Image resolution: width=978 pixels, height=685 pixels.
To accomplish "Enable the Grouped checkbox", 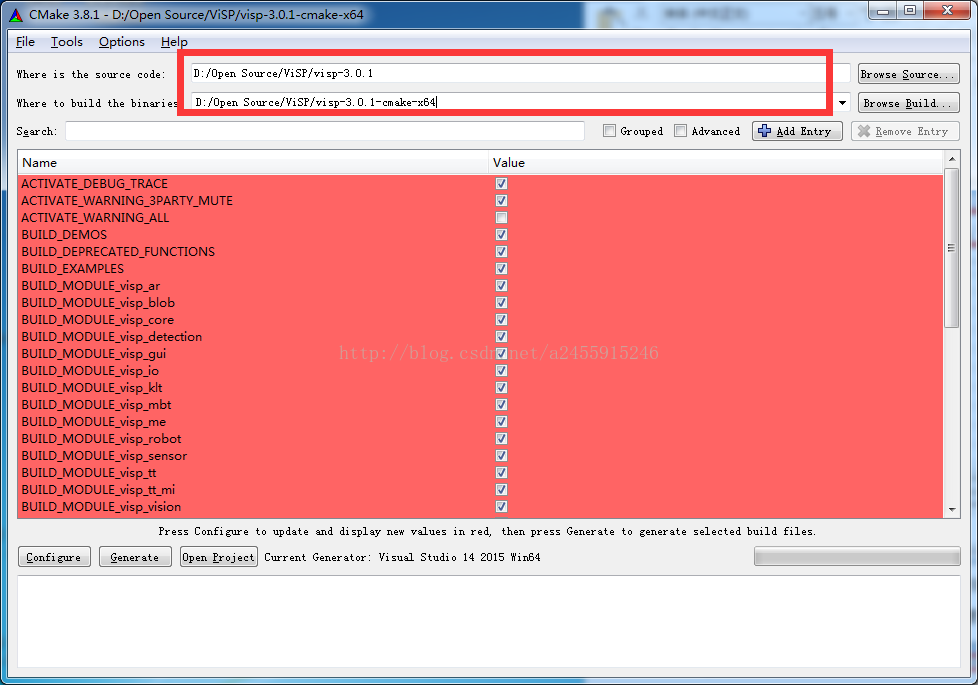I will 609,131.
